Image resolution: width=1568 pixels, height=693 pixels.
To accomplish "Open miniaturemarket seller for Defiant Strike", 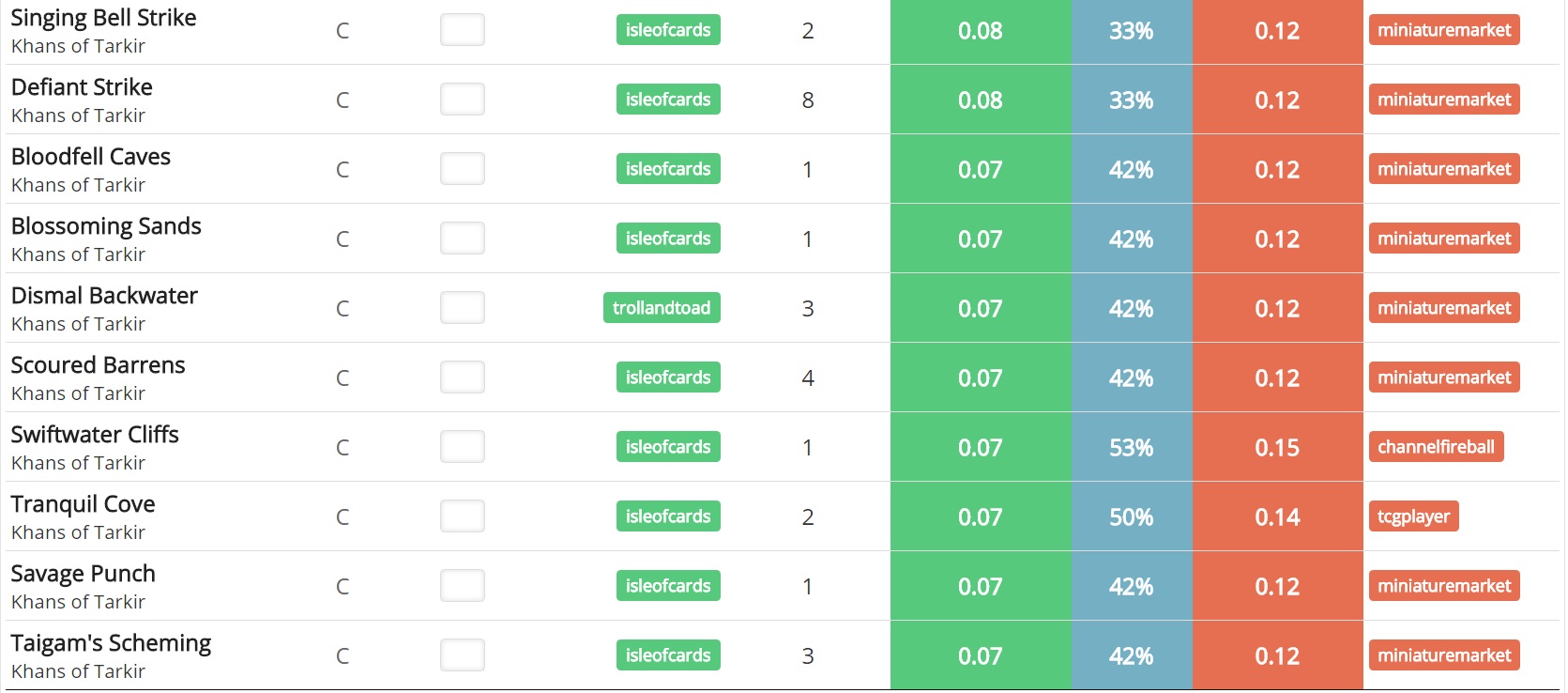I will [1443, 100].
